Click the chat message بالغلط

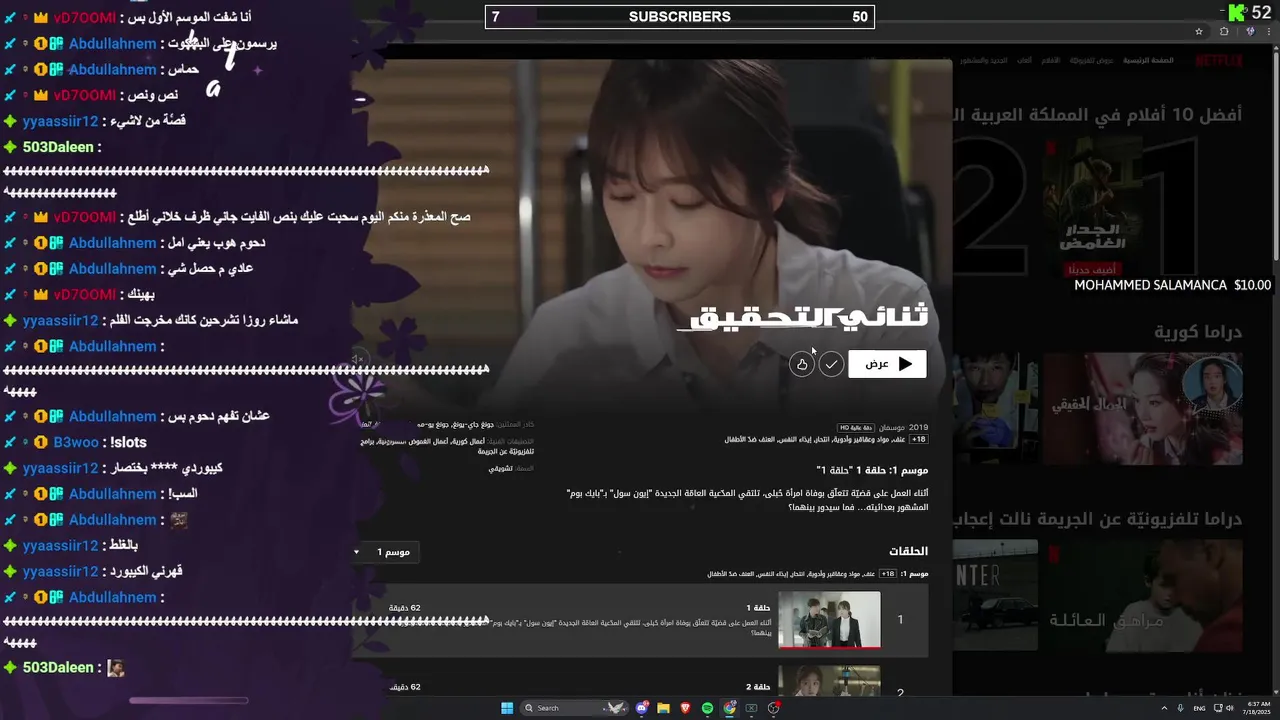[123, 546]
